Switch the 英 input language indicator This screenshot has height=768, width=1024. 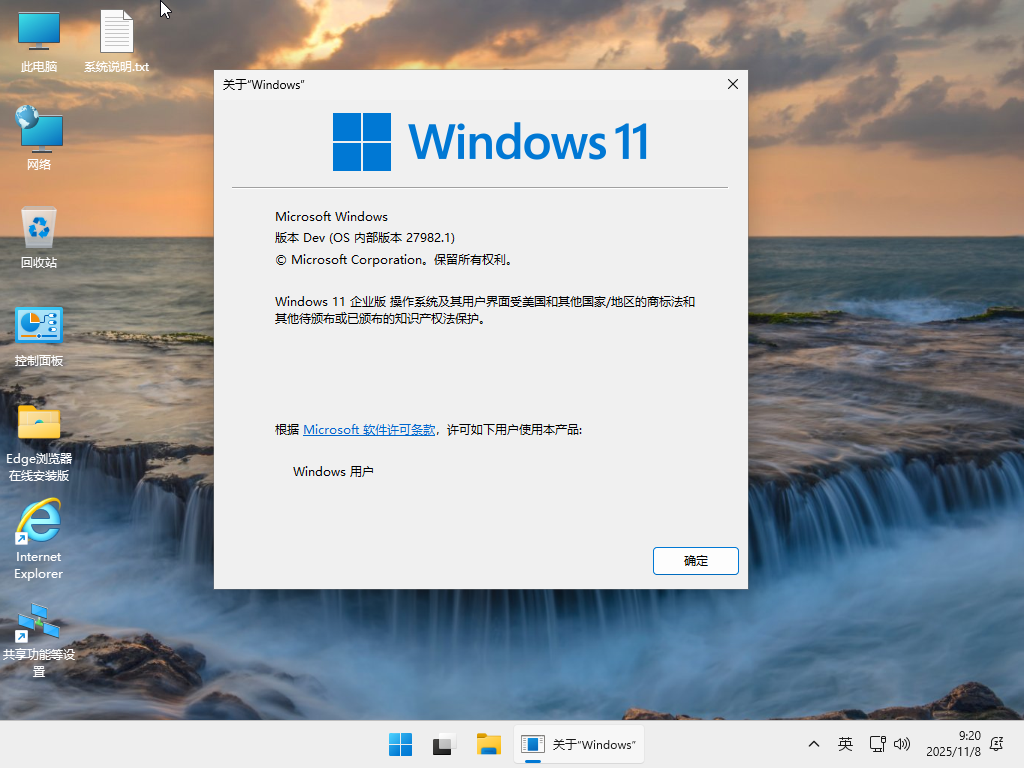tap(845, 744)
